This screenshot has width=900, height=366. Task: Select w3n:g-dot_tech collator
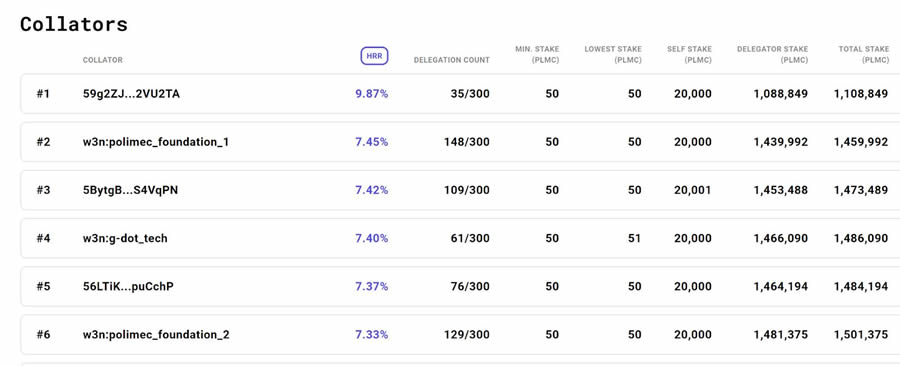click(x=125, y=238)
